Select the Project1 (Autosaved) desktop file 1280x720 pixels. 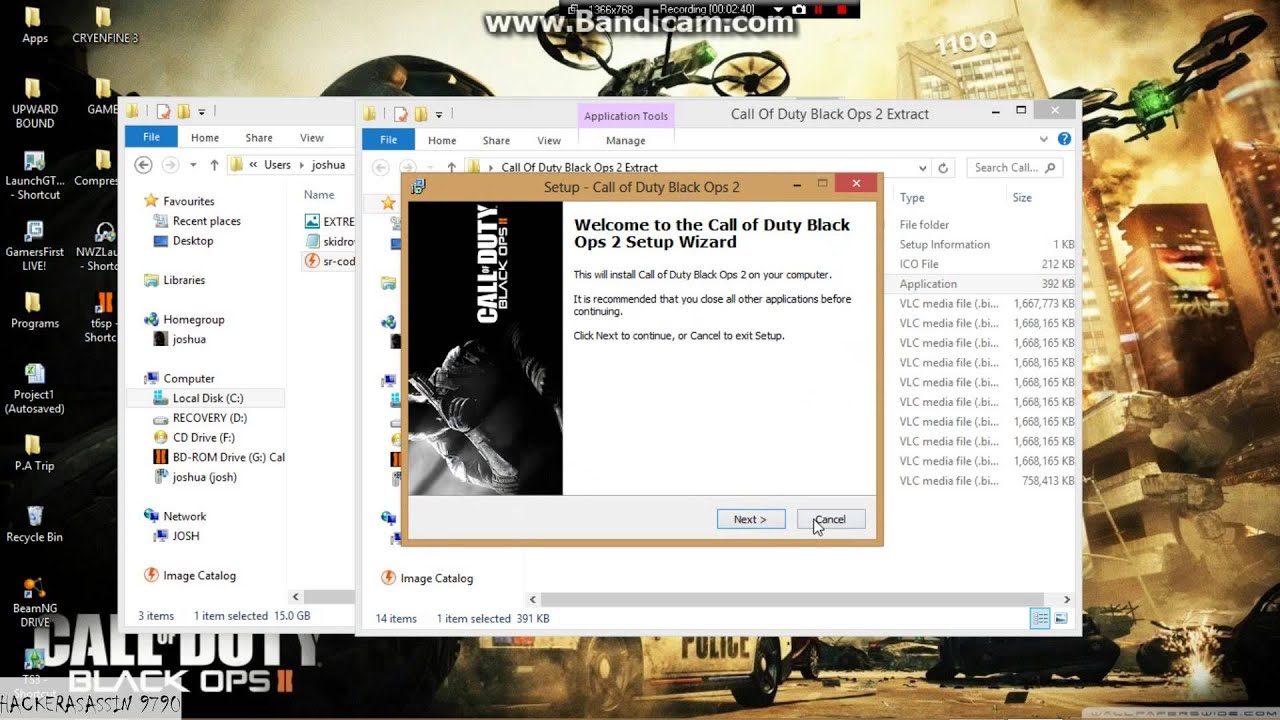click(x=34, y=388)
